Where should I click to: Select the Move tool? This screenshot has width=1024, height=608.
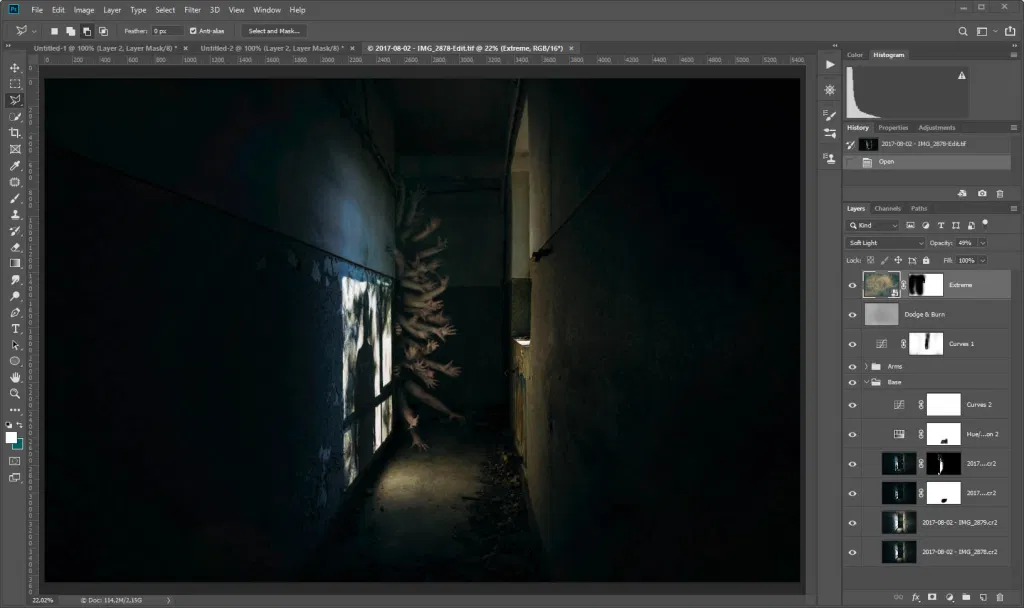pyautogui.click(x=15, y=68)
